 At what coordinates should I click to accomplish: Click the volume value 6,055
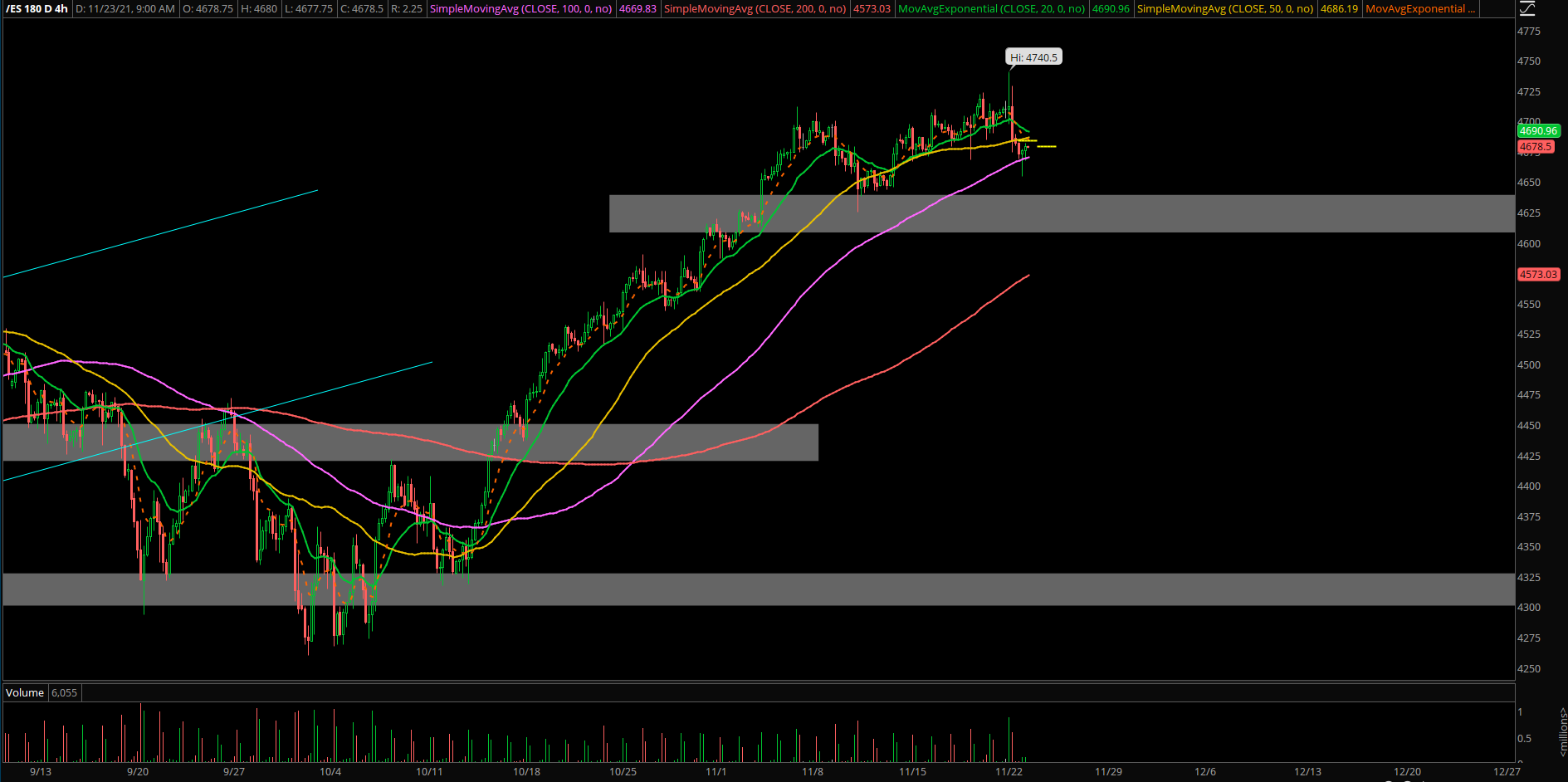[64, 692]
